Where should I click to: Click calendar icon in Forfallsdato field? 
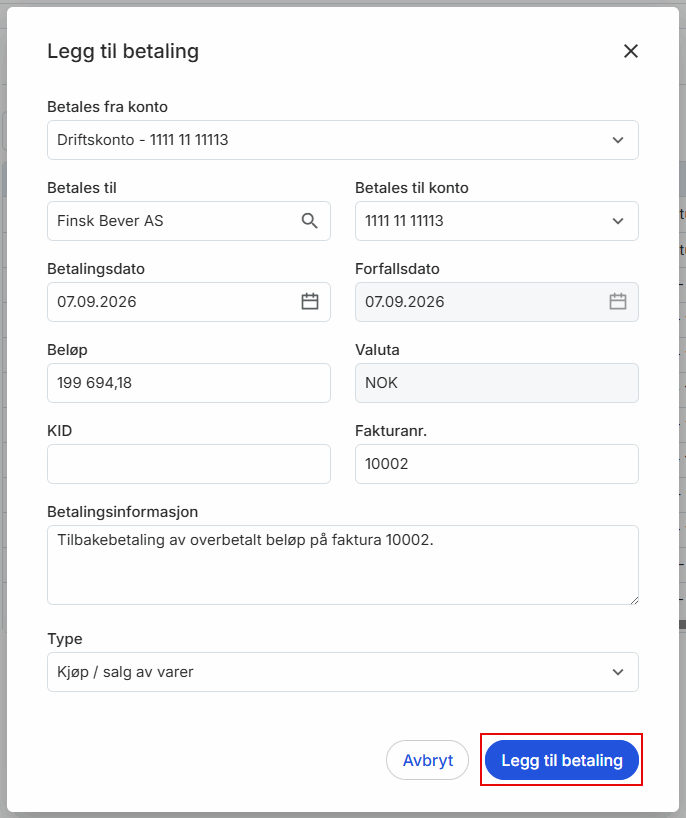(x=618, y=302)
